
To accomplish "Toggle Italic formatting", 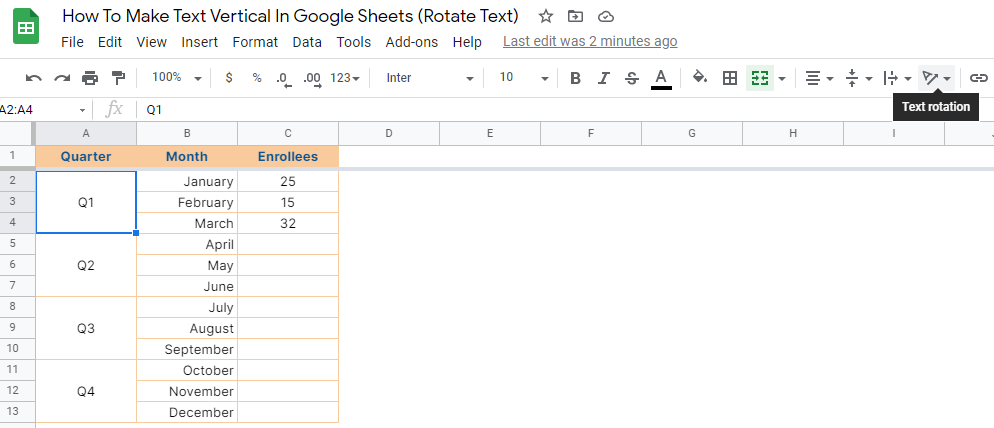I will [x=603, y=78].
